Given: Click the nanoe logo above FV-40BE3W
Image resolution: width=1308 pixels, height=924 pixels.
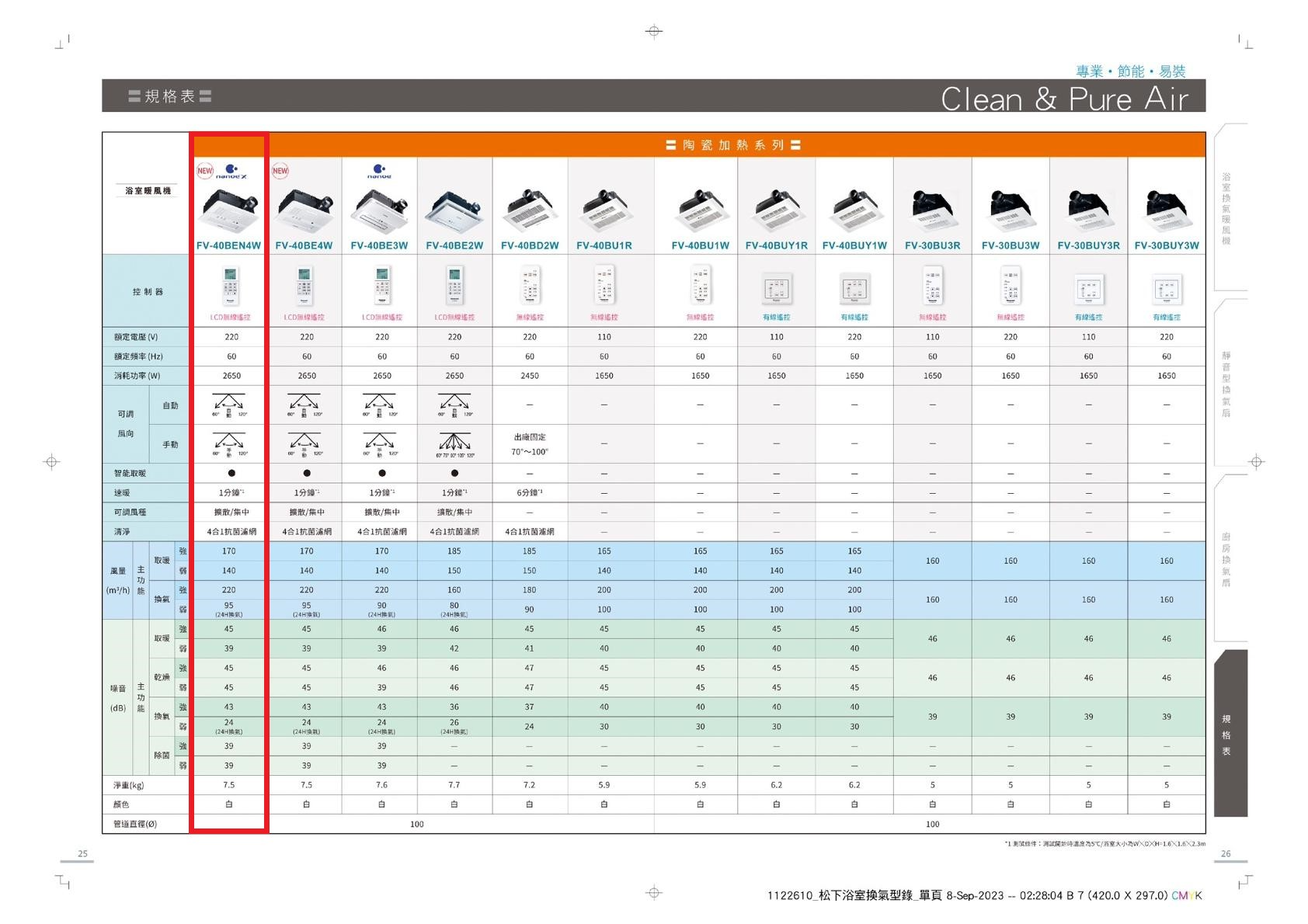Looking at the screenshot, I should 379,172.
